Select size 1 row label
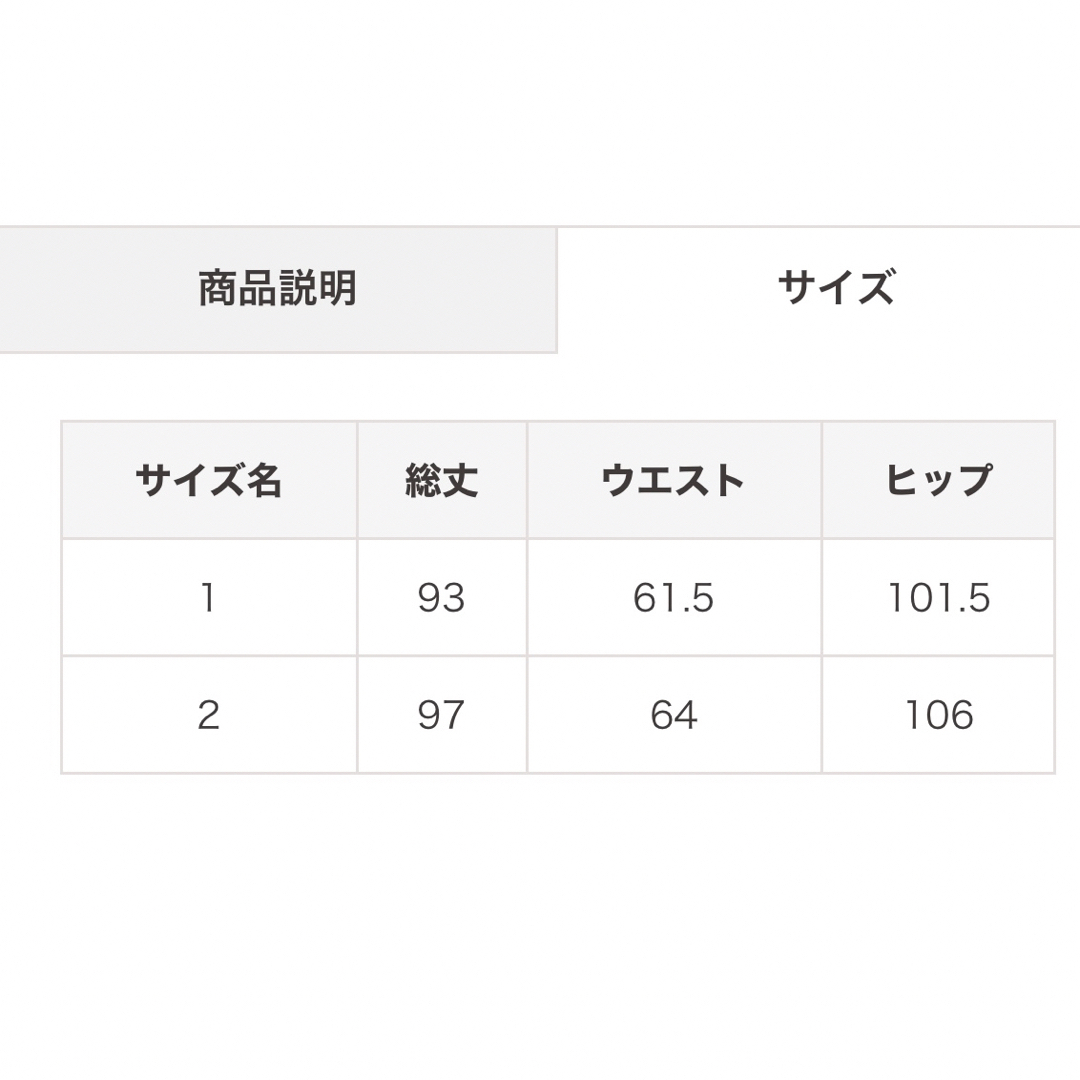 (x=209, y=597)
